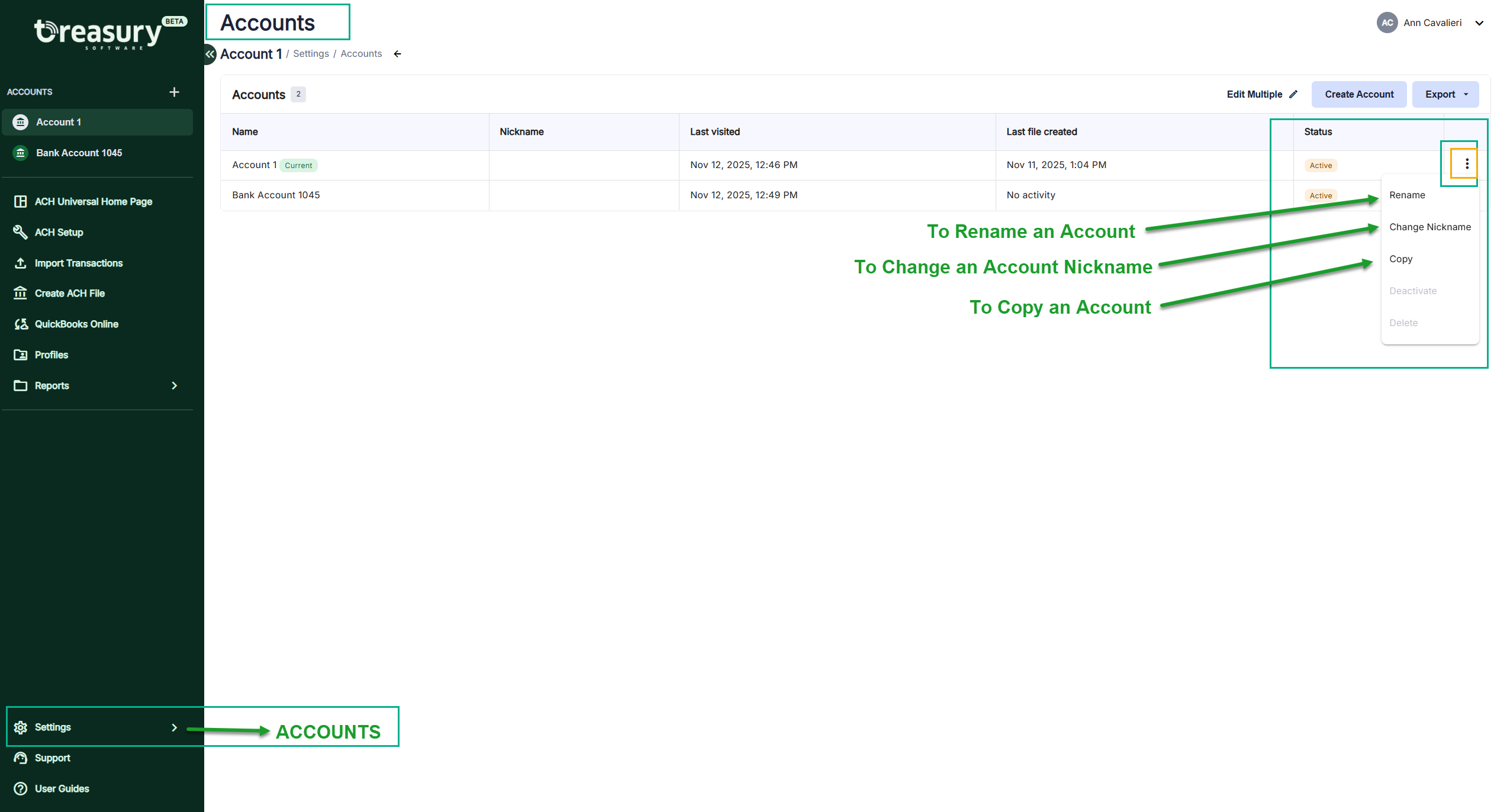1494x812 pixels.
Task: Open the Export dropdown
Action: (x=1445, y=94)
